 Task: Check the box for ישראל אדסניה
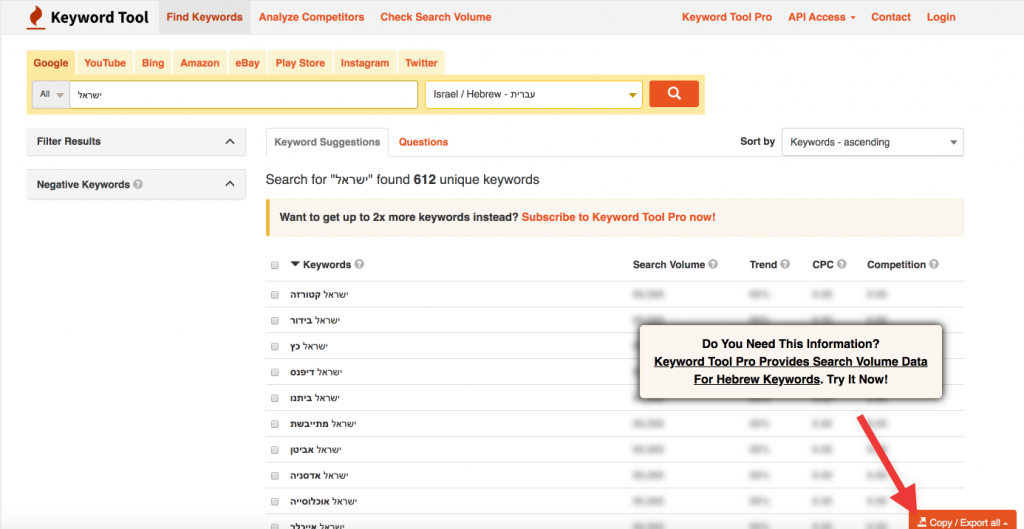point(275,476)
